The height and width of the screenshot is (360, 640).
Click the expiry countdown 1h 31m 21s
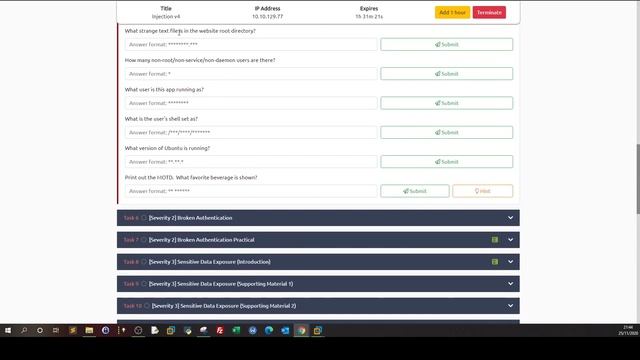coord(369,17)
